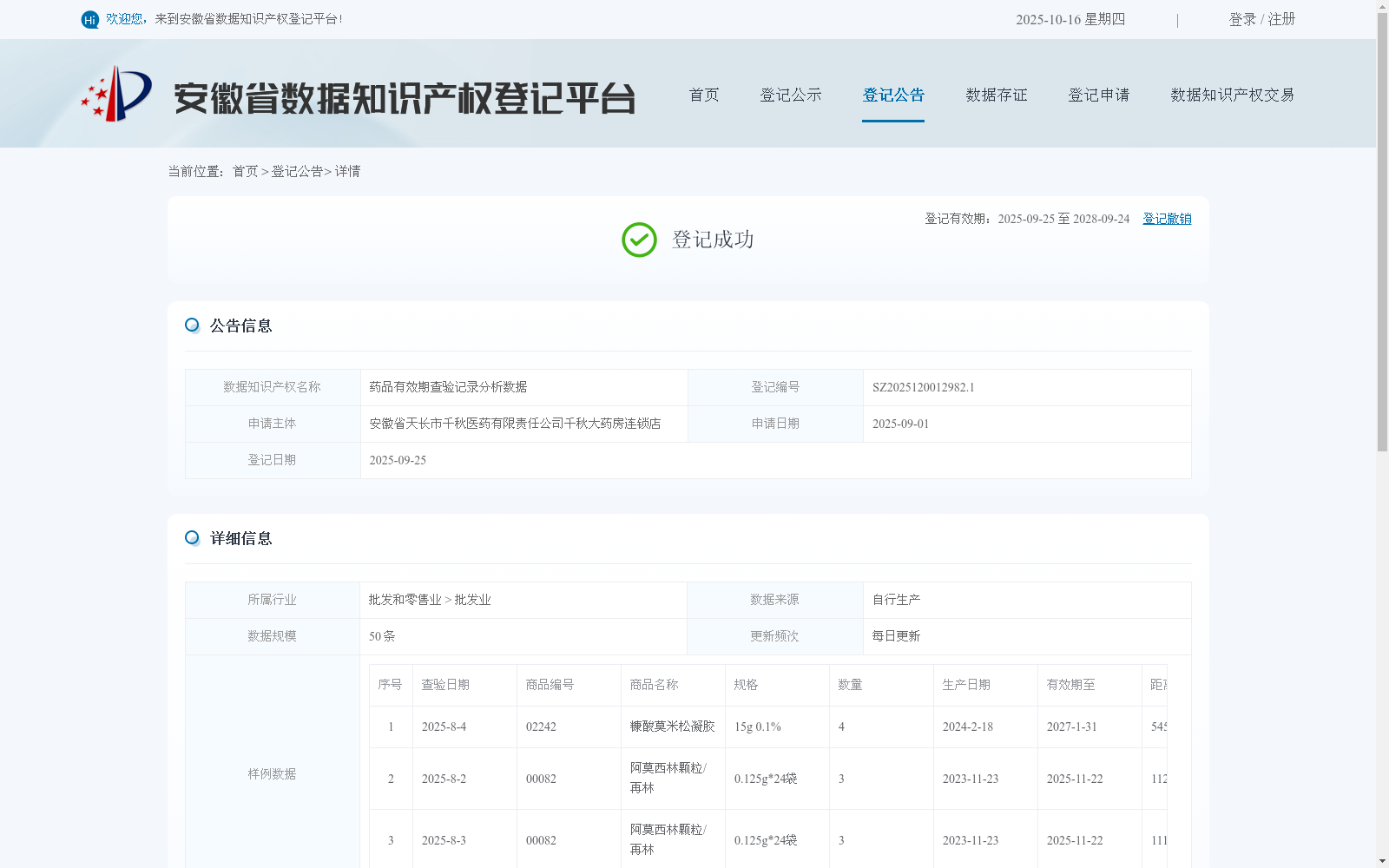The height and width of the screenshot is (868, 1389).
Task: Click industry value 批发和零售业 > 批发业
Action: [430, 600]
